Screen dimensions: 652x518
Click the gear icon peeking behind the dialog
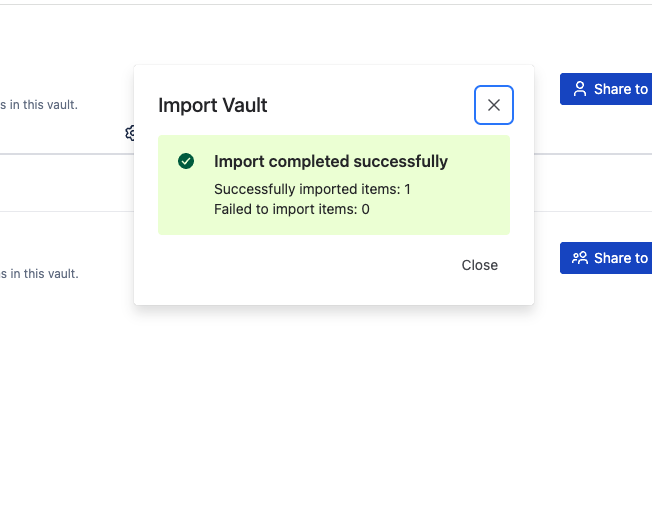pyautogui.click(x=130, y=133)
